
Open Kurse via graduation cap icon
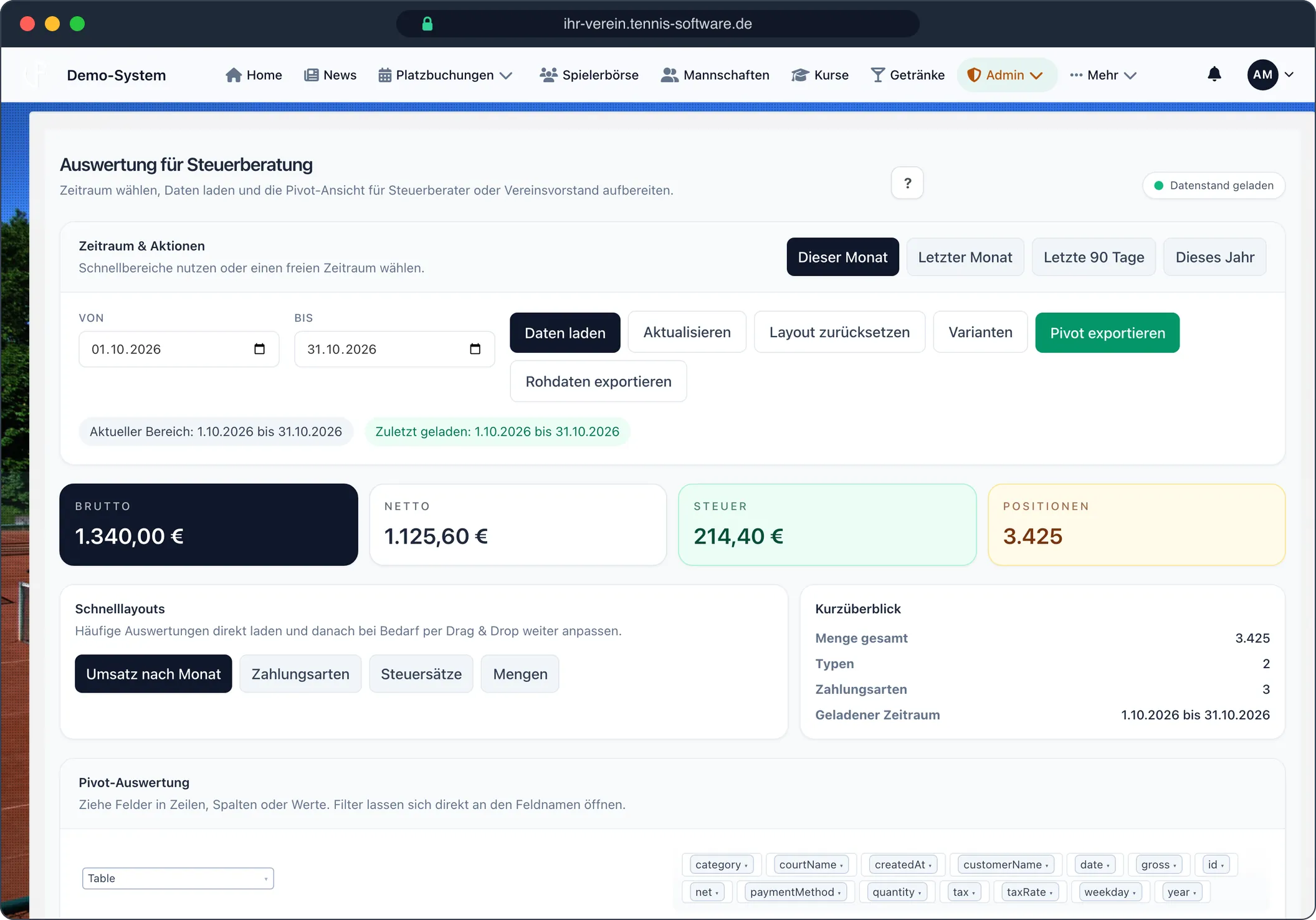(x=800, y=75)
